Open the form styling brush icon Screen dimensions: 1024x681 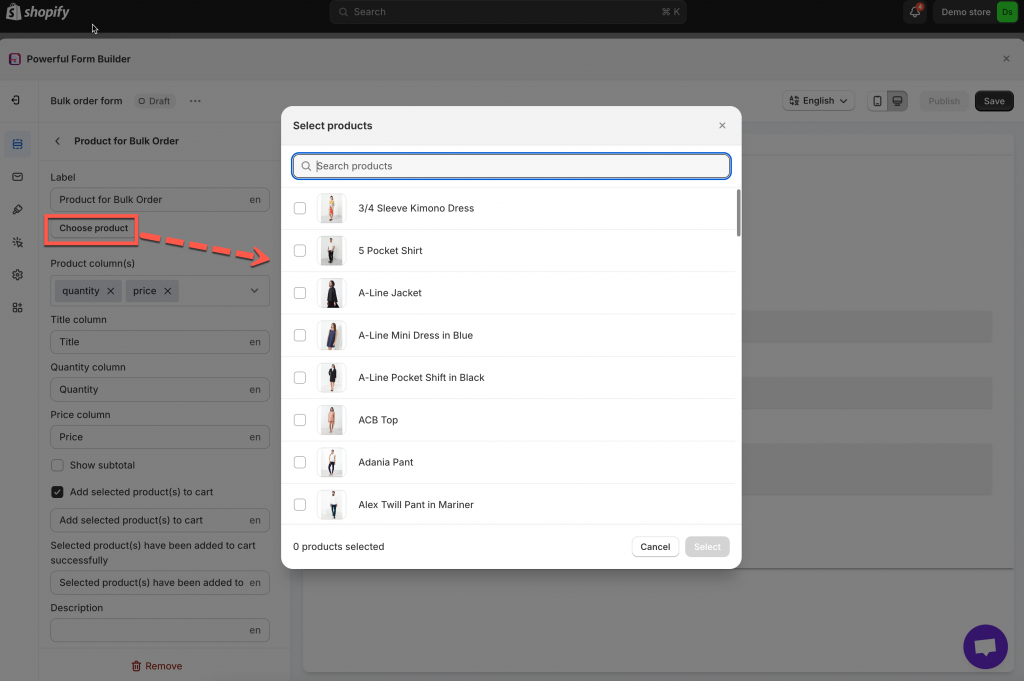click(17, 210)
